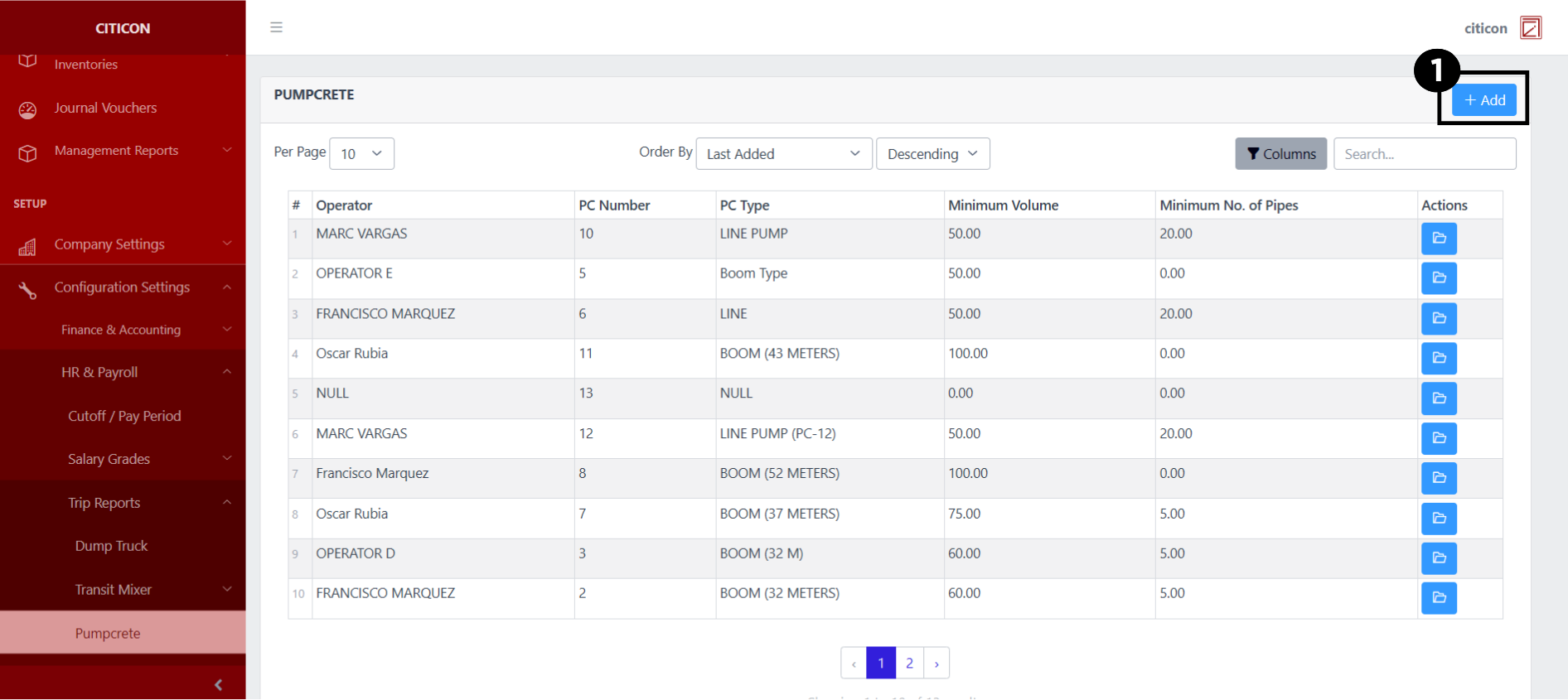
Task: Open folder action for OPERATOR E row
Action: (x=1438, y=278)
